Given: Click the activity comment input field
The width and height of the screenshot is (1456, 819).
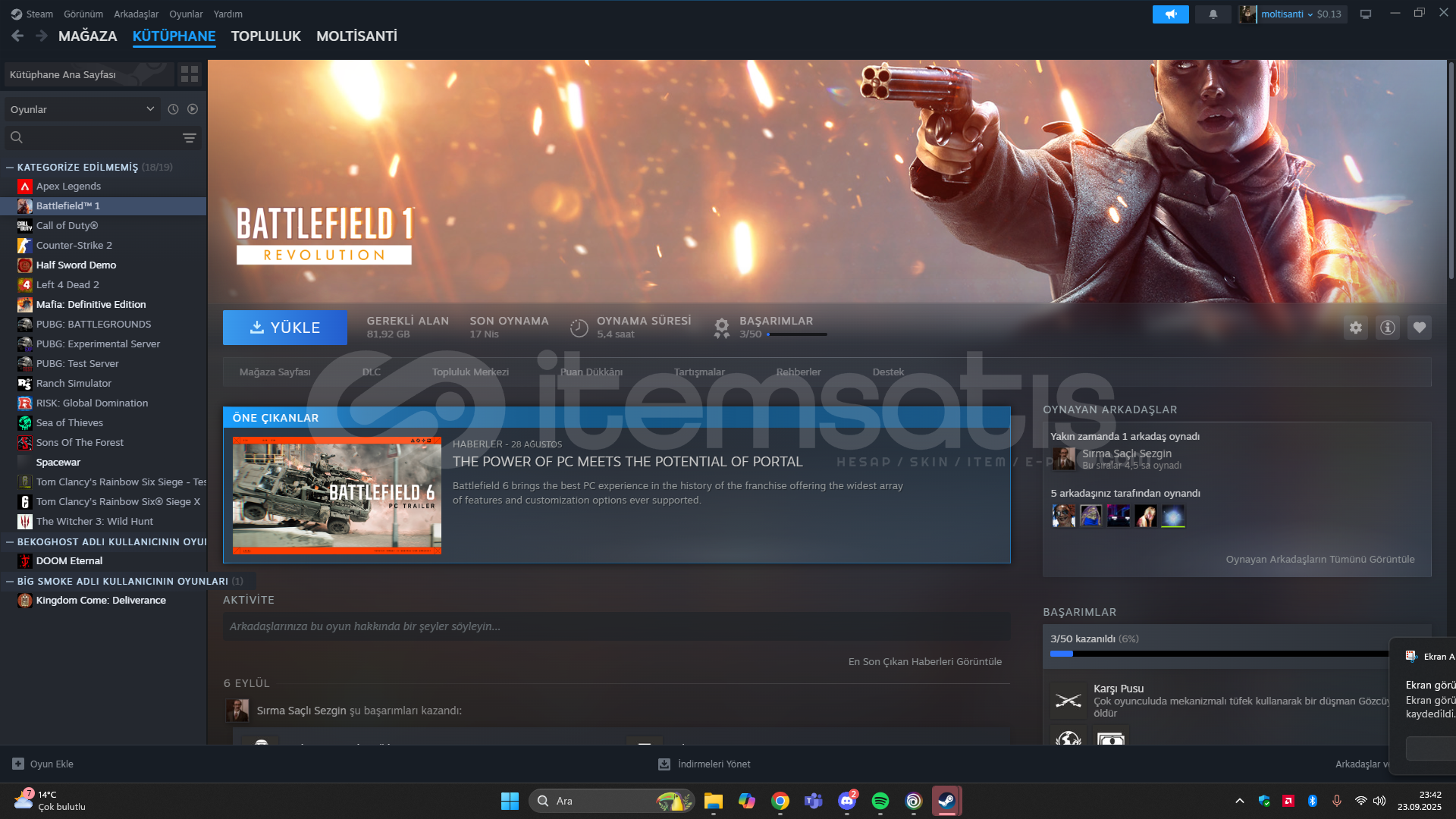Looking at the screenshot, I should [616, 626].
